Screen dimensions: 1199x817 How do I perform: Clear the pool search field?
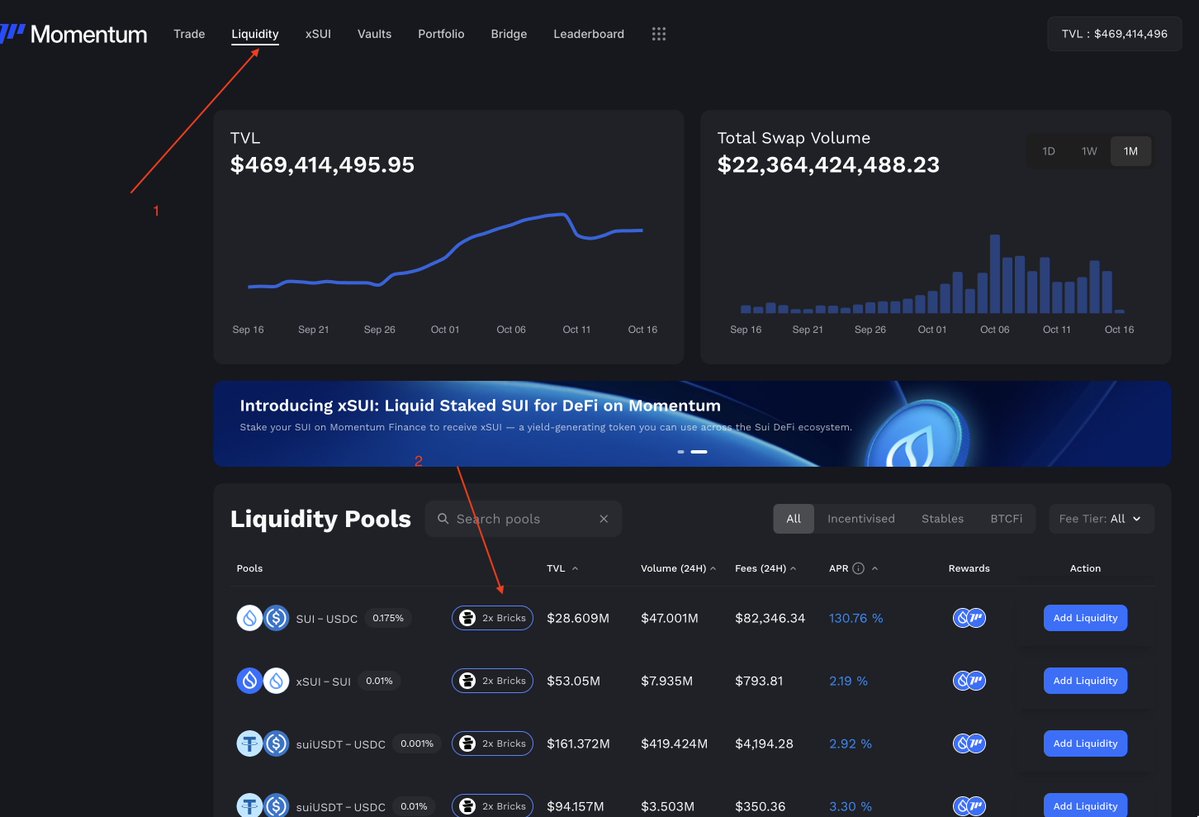[x=603, y=519]
